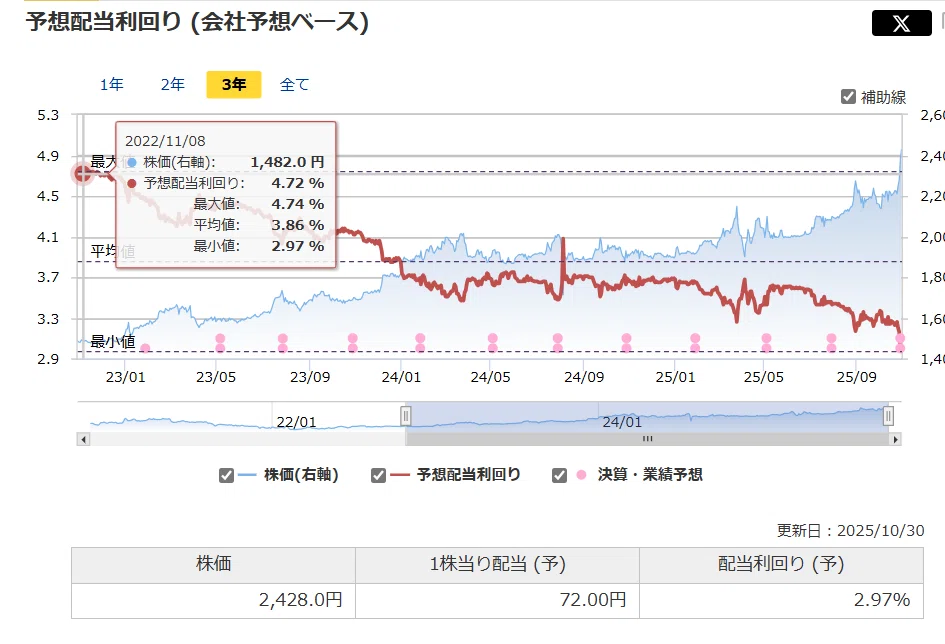Click the 2,428.0円 stock price cell
This screenshot has height=644, width=945.
(213, 600)
